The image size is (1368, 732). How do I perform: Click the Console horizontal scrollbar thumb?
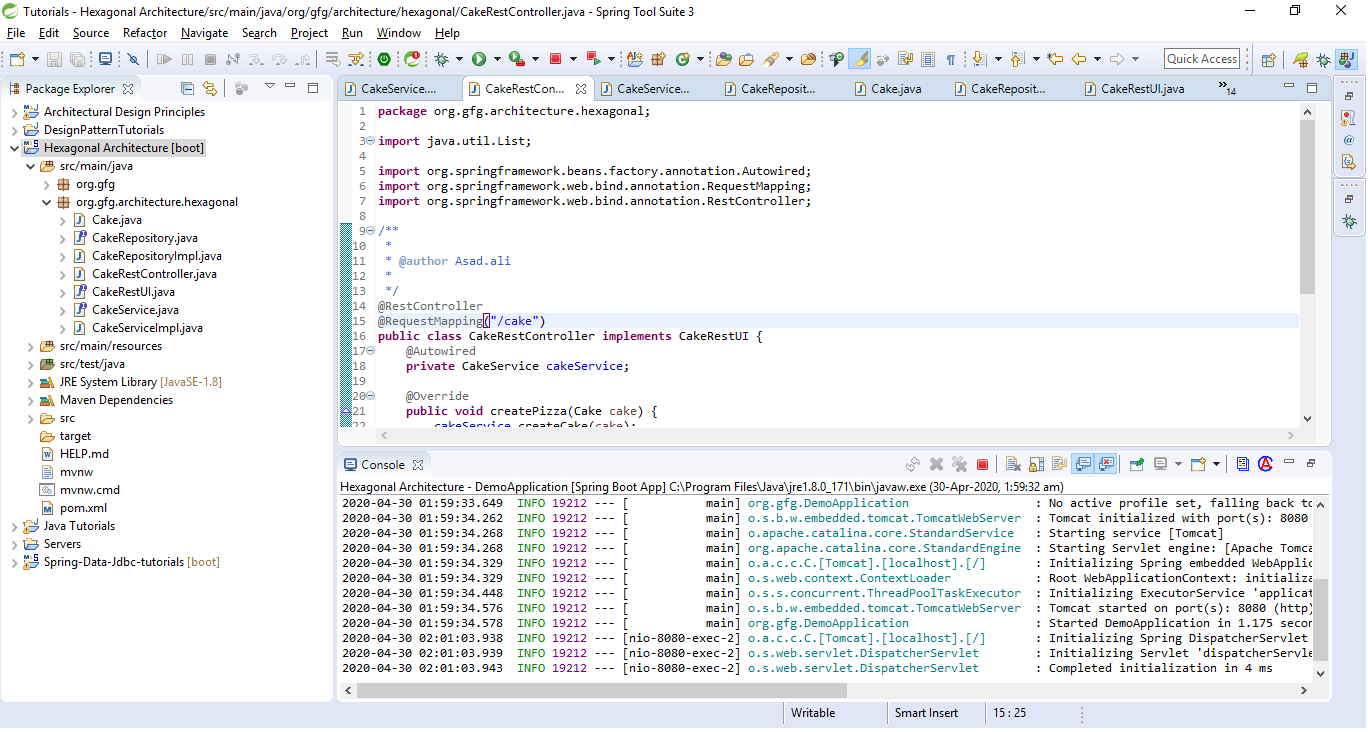tap(600, 690)
